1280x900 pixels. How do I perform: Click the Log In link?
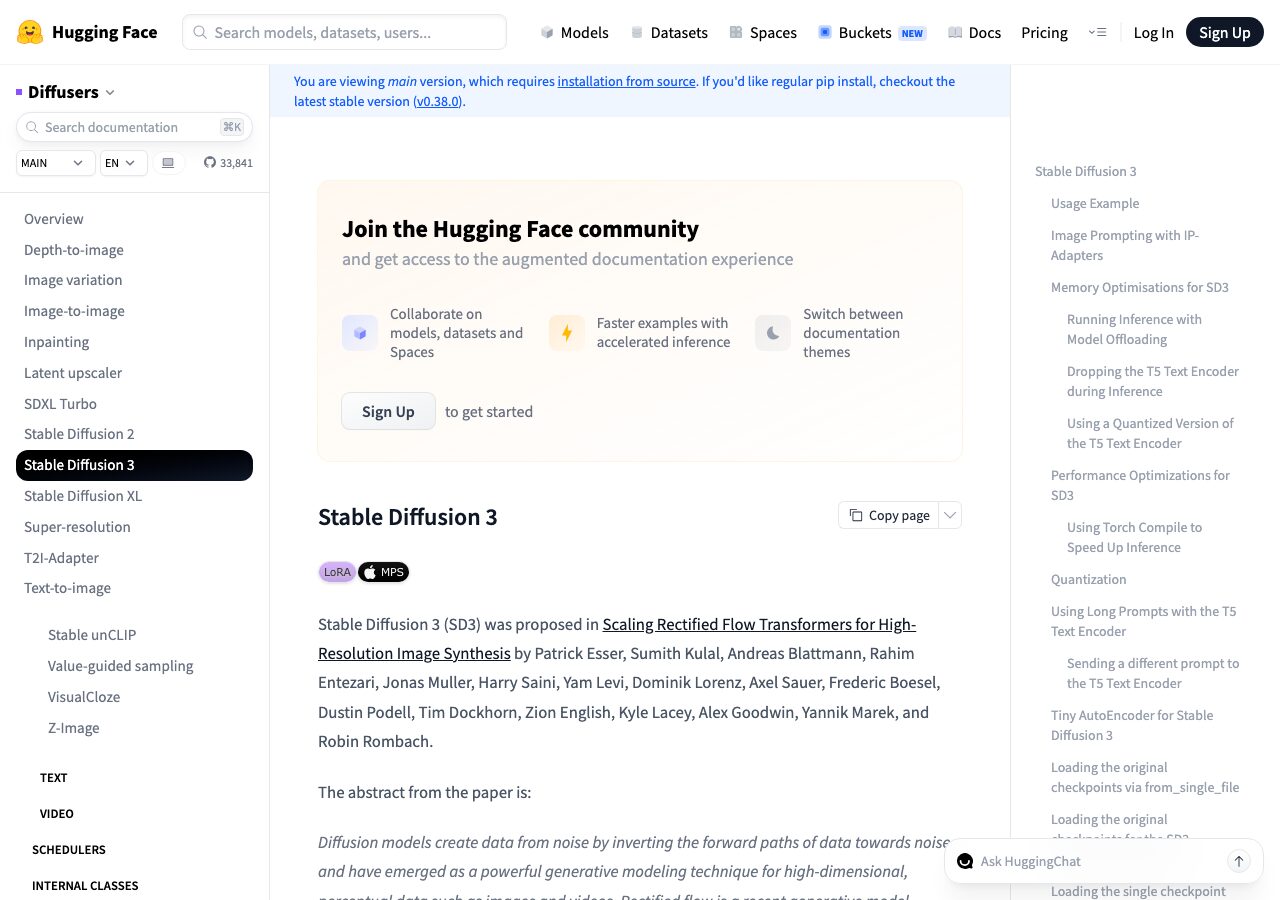click(x=1153, y=32)
